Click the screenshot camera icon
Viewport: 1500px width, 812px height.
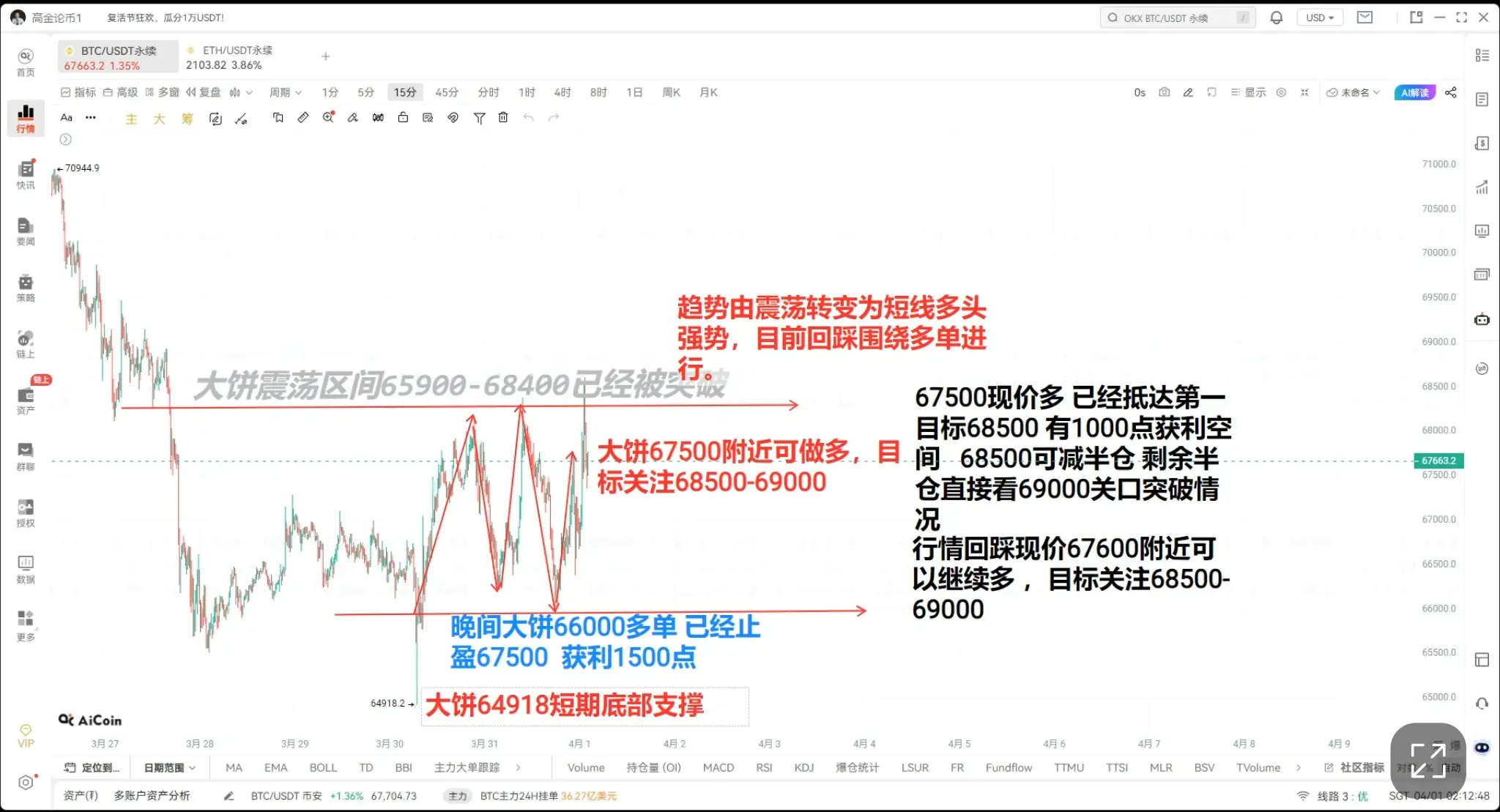1164,92
